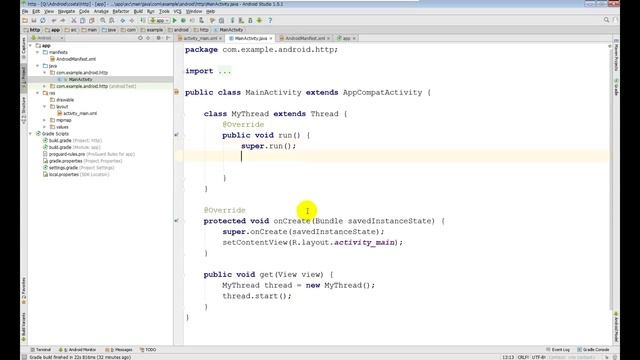Click the Debug app bug icon
The width and height of the screenshot is (640, 360).
tap(183, 20)
